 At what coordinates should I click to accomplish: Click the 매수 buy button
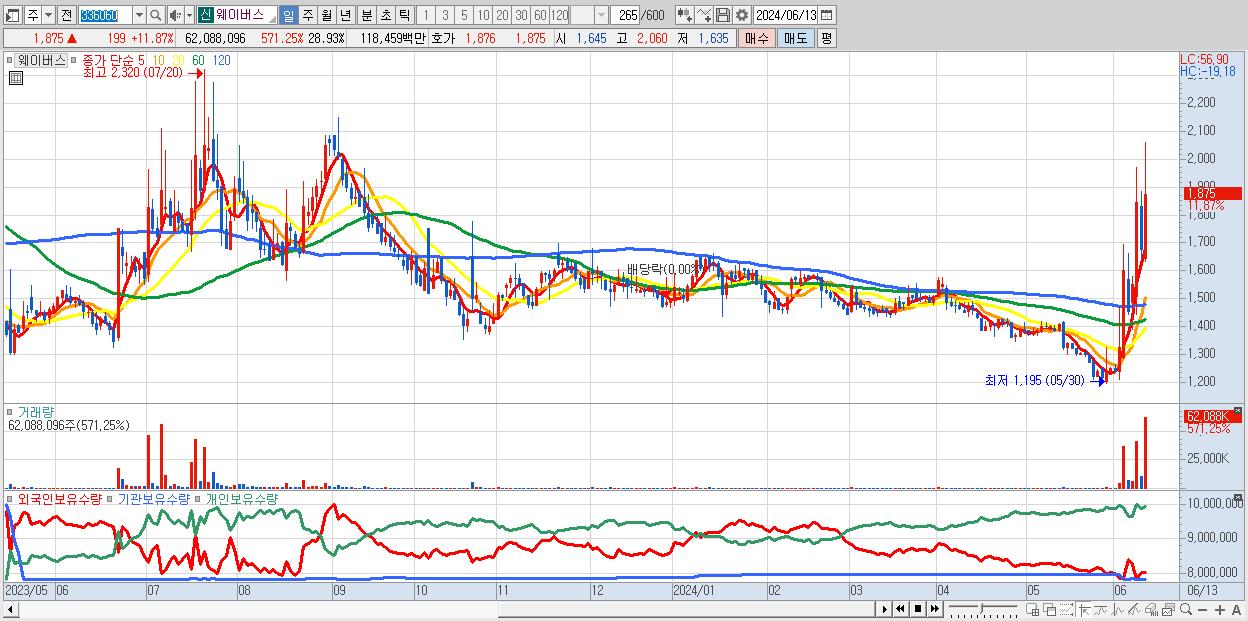(757, 38)
